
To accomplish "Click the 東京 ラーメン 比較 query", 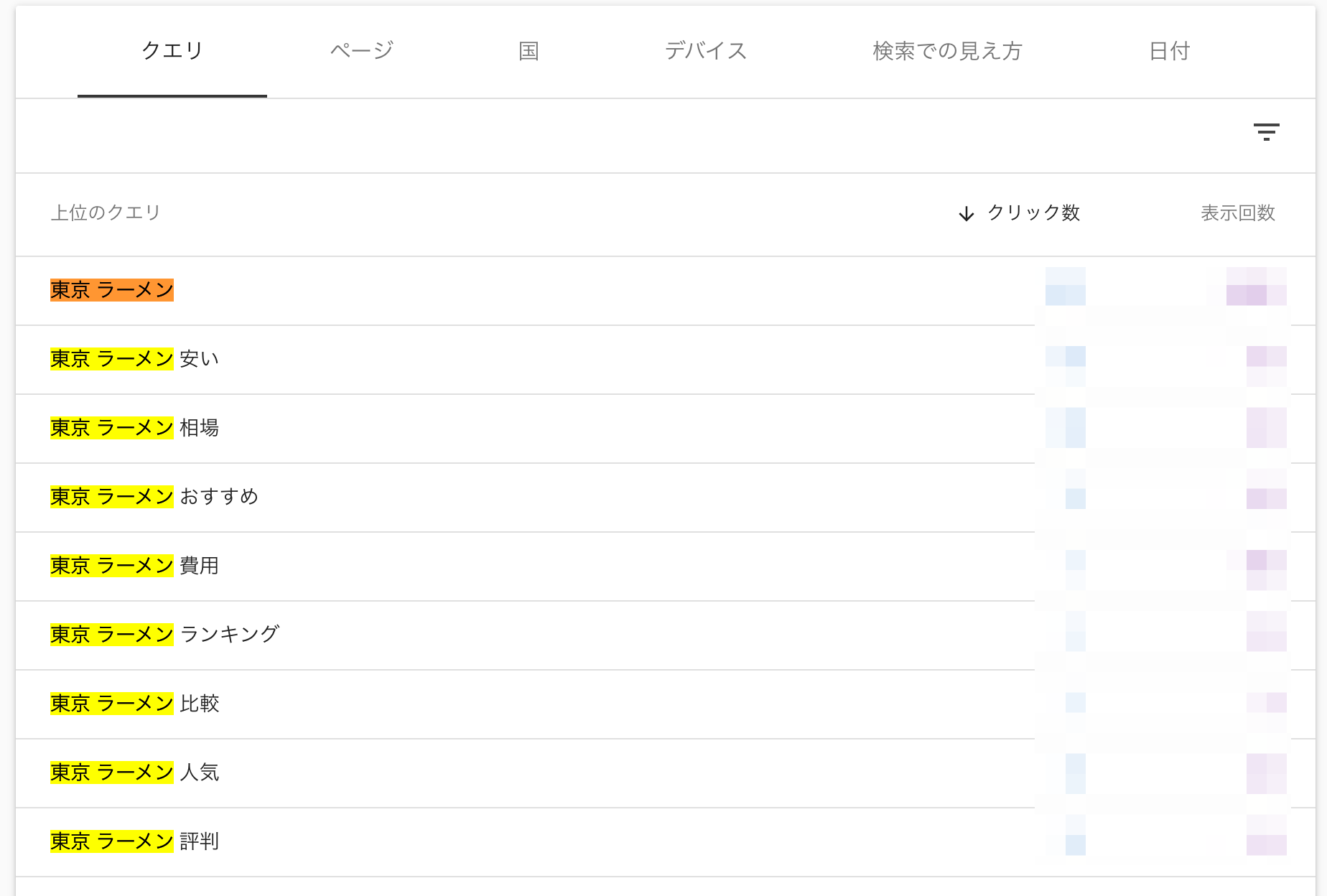I will point(134,704).
